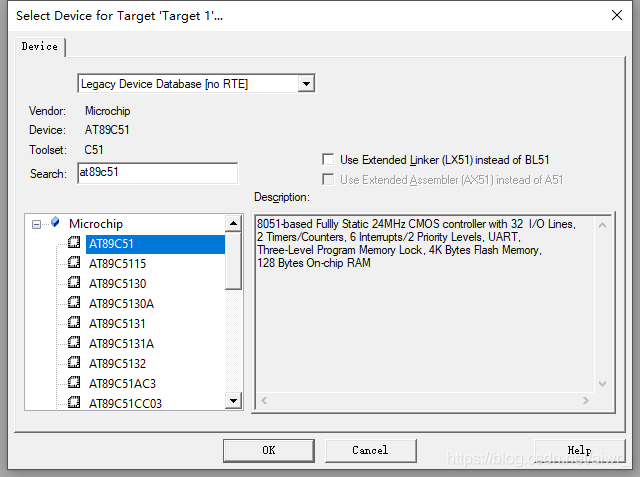Select AT89C5132 in the device tree
This screenshot has height=477, width=640.
pyautogui.click(x=118, y=364)
